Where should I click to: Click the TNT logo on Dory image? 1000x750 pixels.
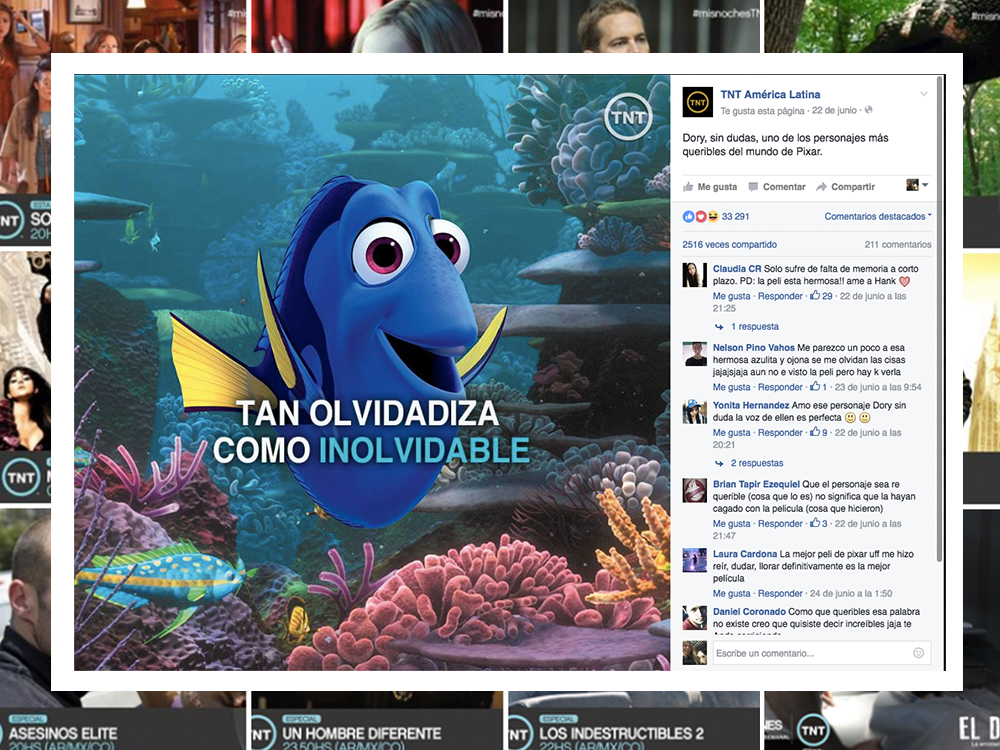[628, 117]
